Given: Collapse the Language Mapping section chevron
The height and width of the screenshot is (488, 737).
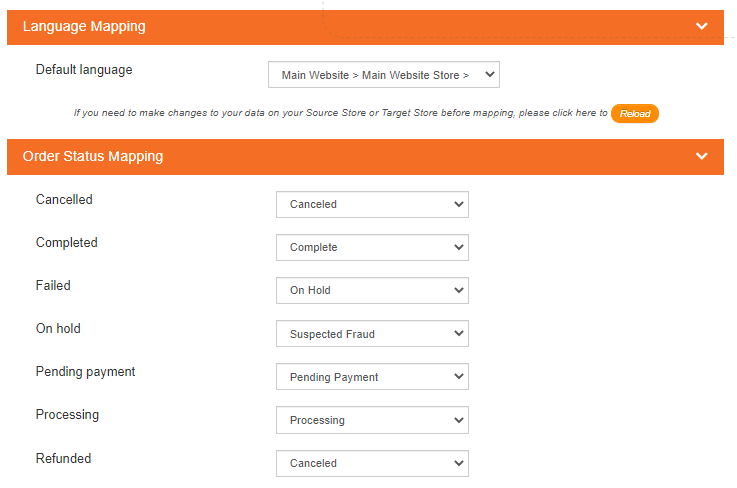Looking at the screenshot, I should point(701,26).
